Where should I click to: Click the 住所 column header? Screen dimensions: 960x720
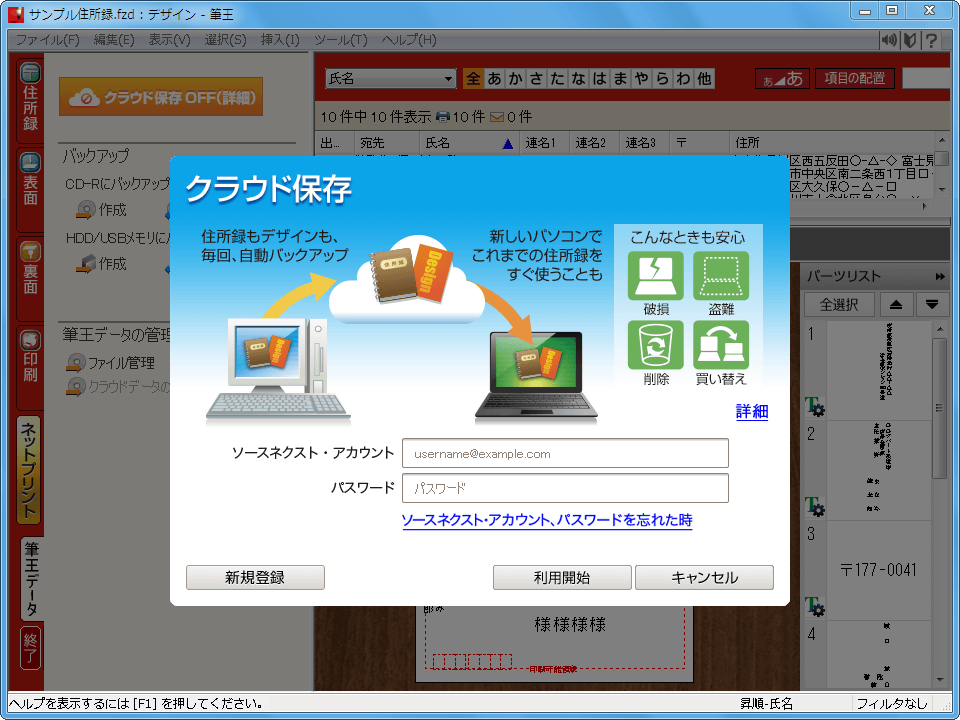point(833,143)
